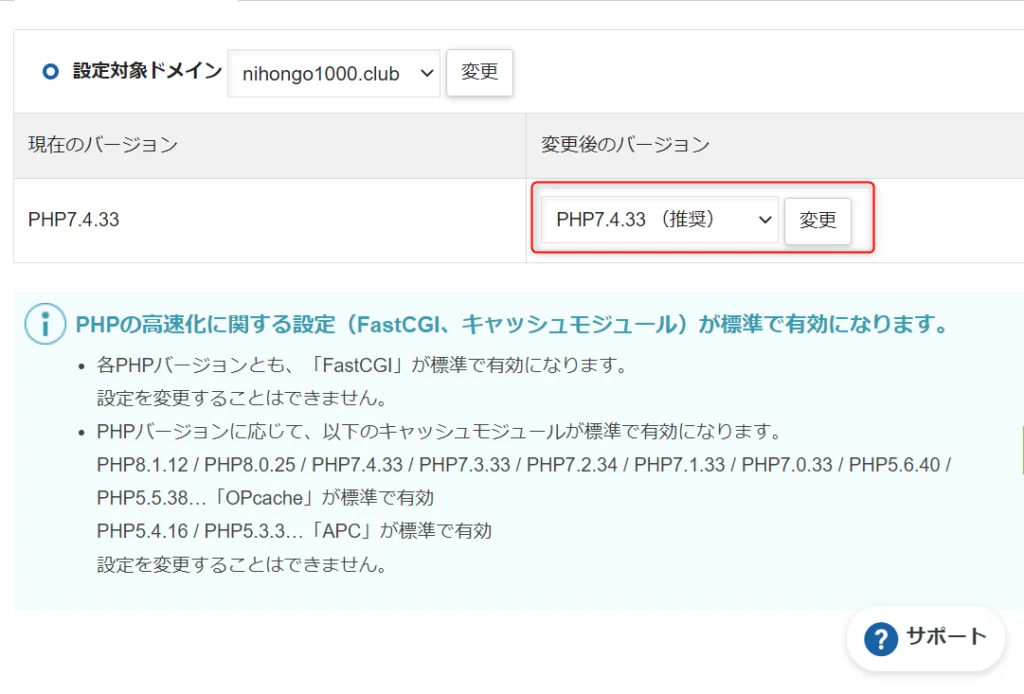
Task: Click the line PHP5.4.16 / PHP5.3.3…「APC」
Action: pyautogui.click(x=294, y=531)
